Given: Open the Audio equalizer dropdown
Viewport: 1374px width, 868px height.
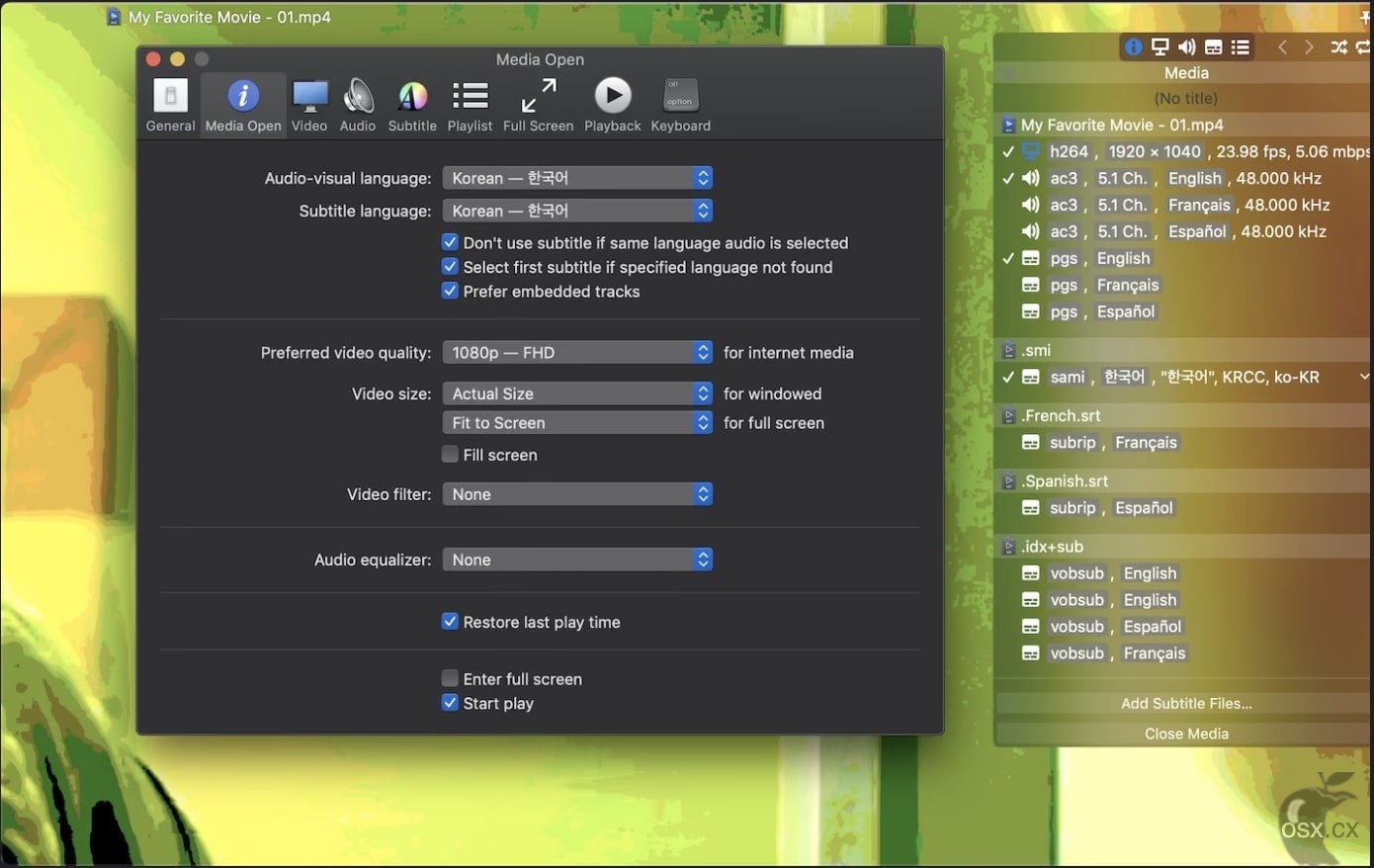Looking at the screenshot, I should pyautogui.click(x=577, y=560).
